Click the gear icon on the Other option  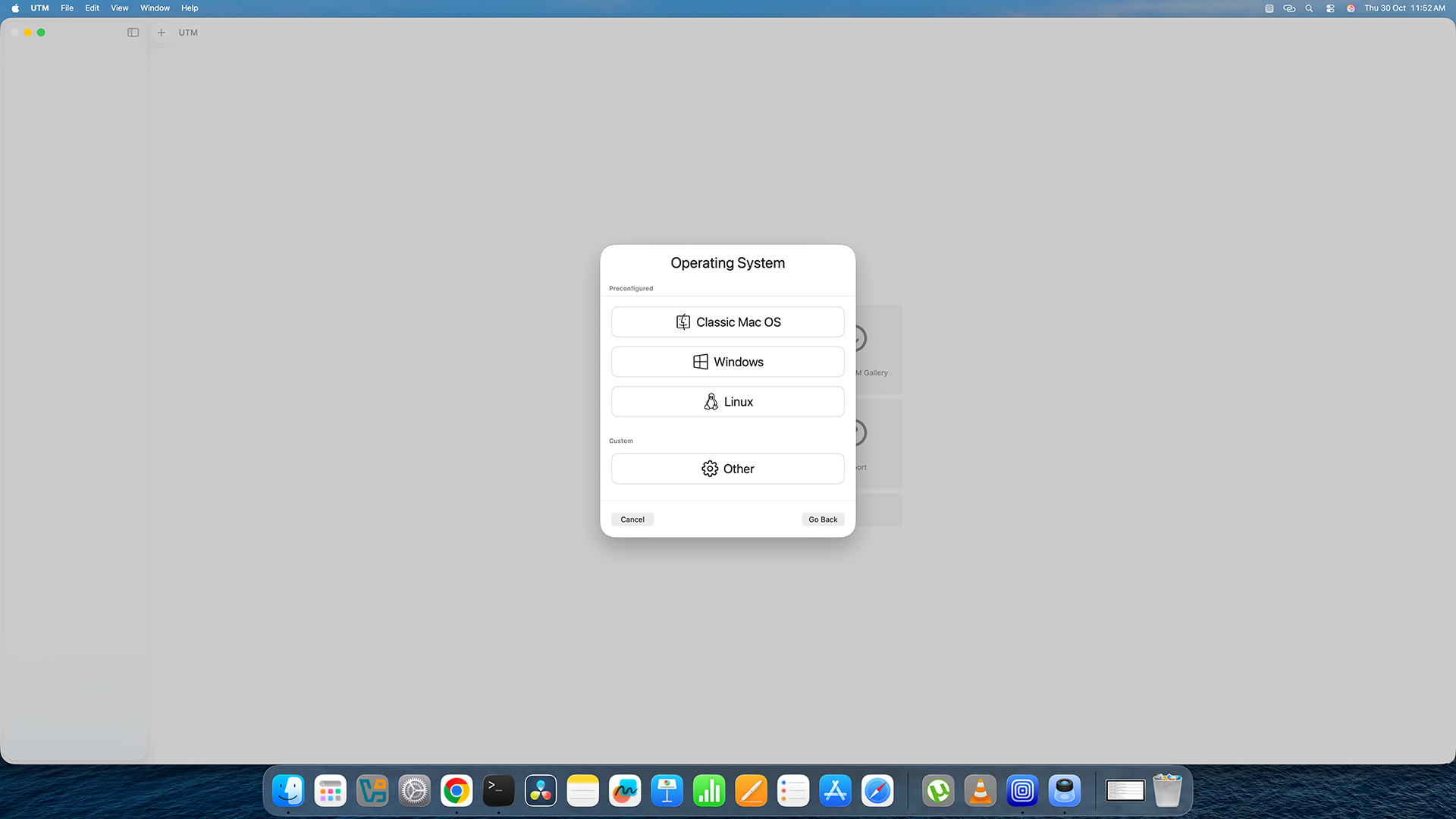click(x=709, y=468)
